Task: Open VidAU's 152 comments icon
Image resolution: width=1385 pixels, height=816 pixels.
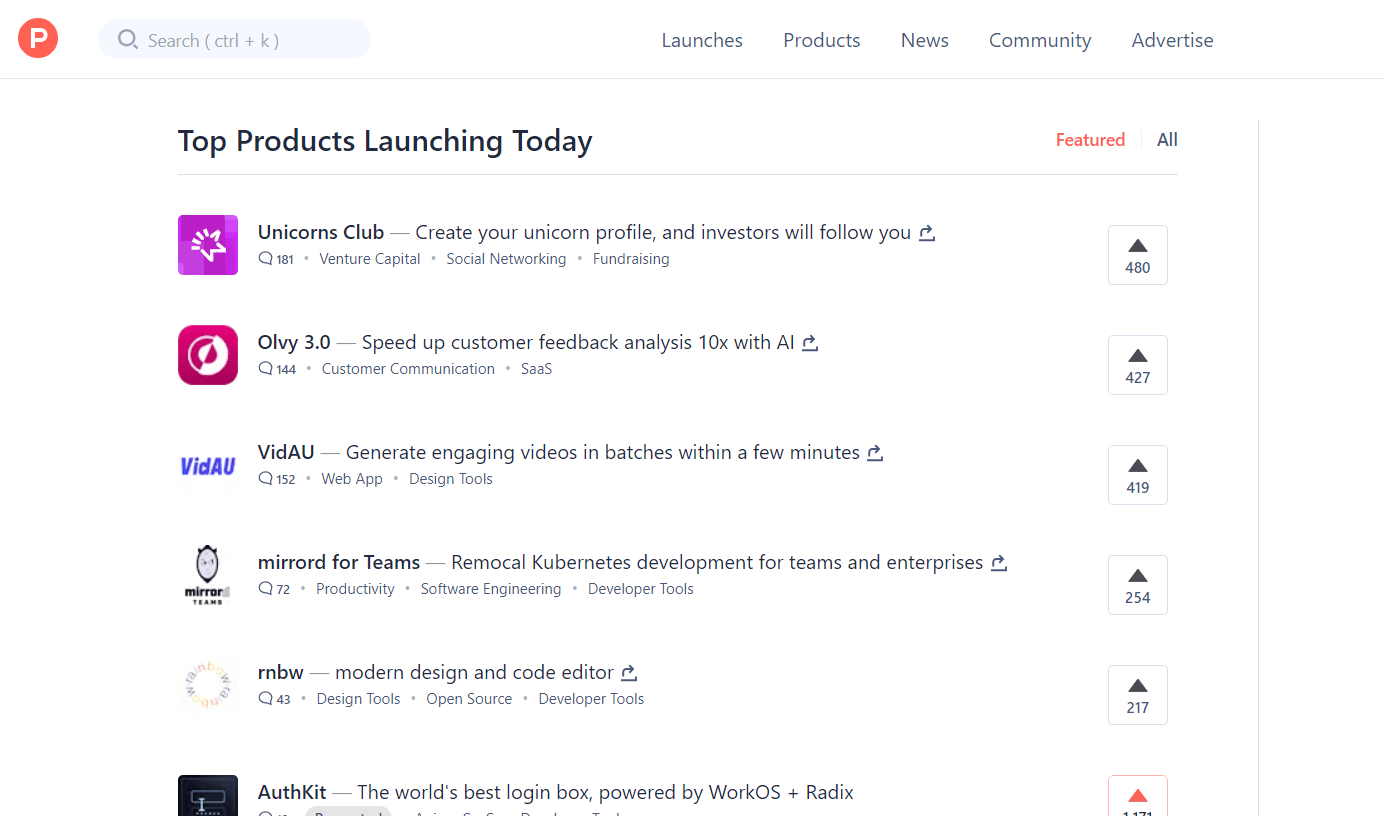Action: pos(265,479)
